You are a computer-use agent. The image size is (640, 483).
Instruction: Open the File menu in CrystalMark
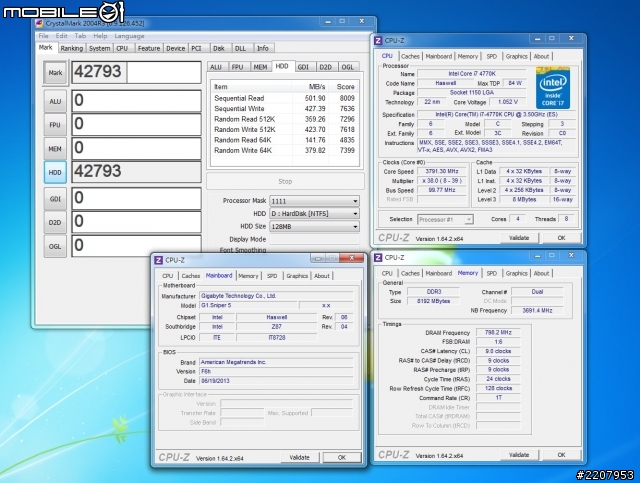43,36
